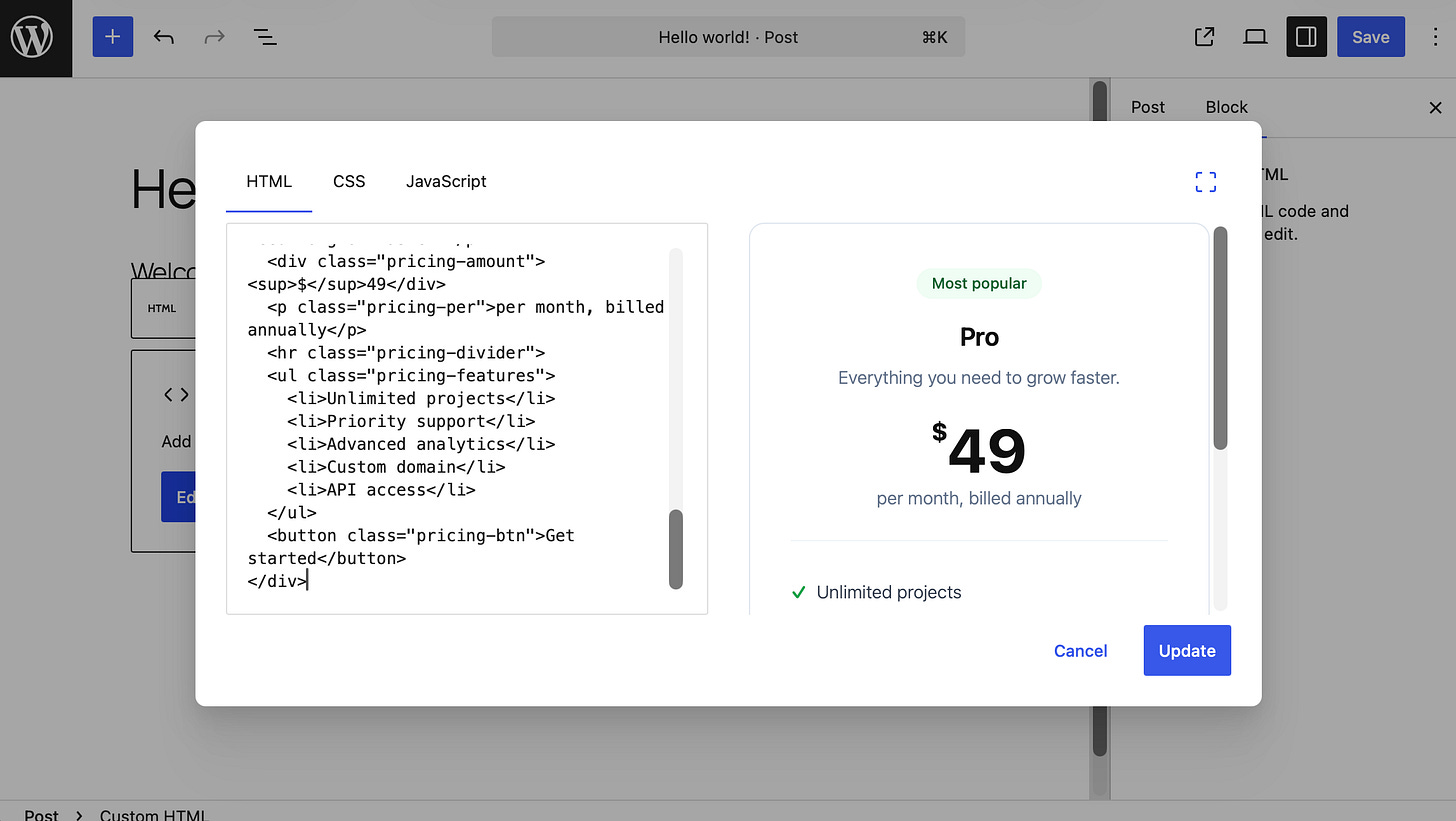The height and width of the screenshot is (821, 1456).
Task: Open the document overview list icon
Action: point(265,37)
